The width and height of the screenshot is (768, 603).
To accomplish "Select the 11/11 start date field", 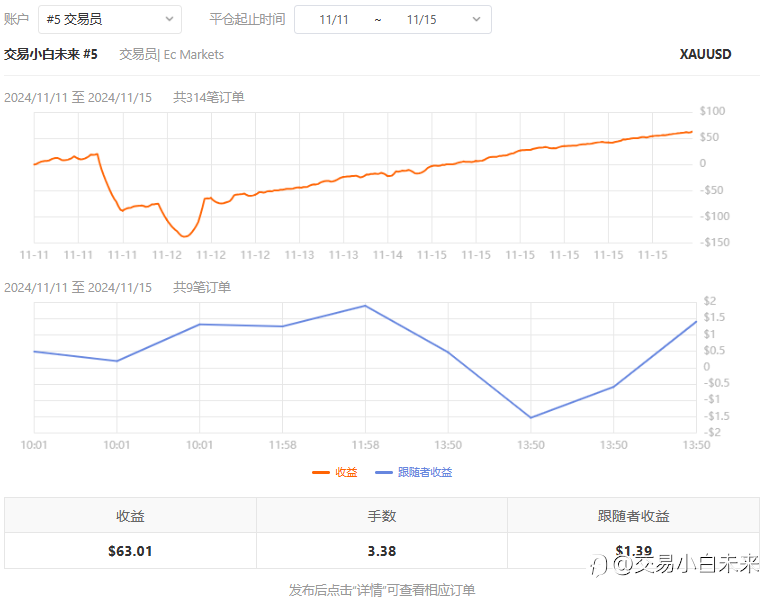I will tap(334, 20).
